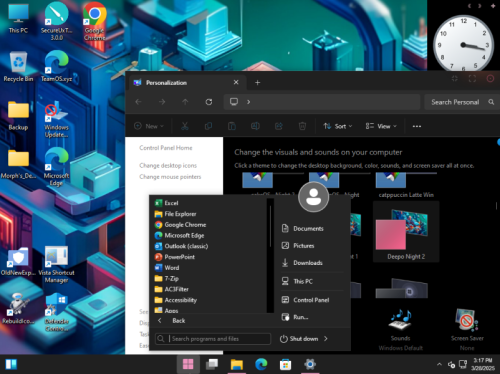Open Microsoft Edge from the taskbar

pos(261,364)
